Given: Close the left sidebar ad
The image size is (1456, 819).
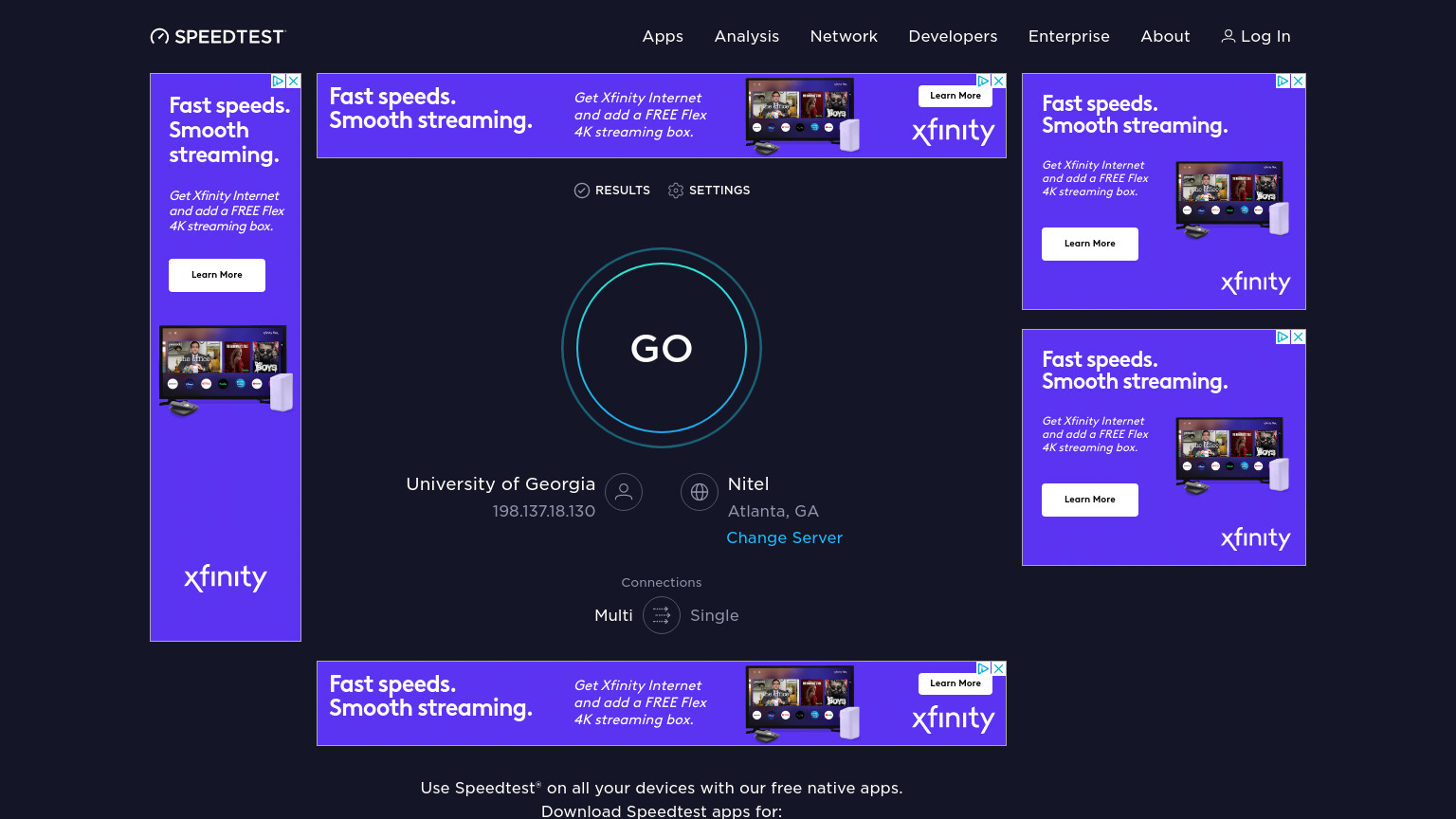Looking at the screenshot, I should point(294,82).
